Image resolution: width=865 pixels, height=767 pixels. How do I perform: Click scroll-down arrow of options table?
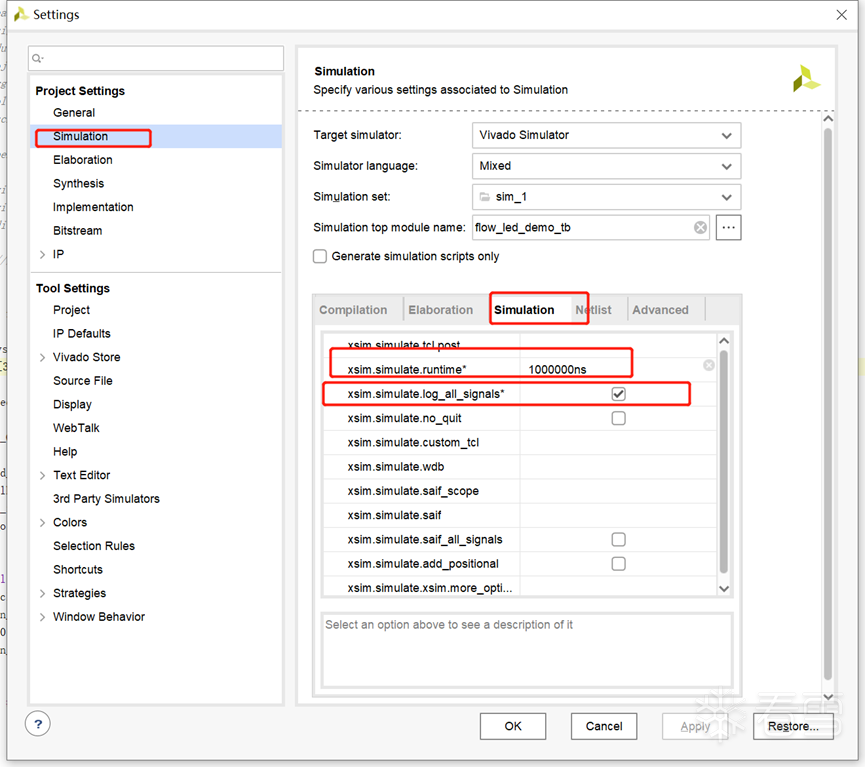click(x=724, y=589)
